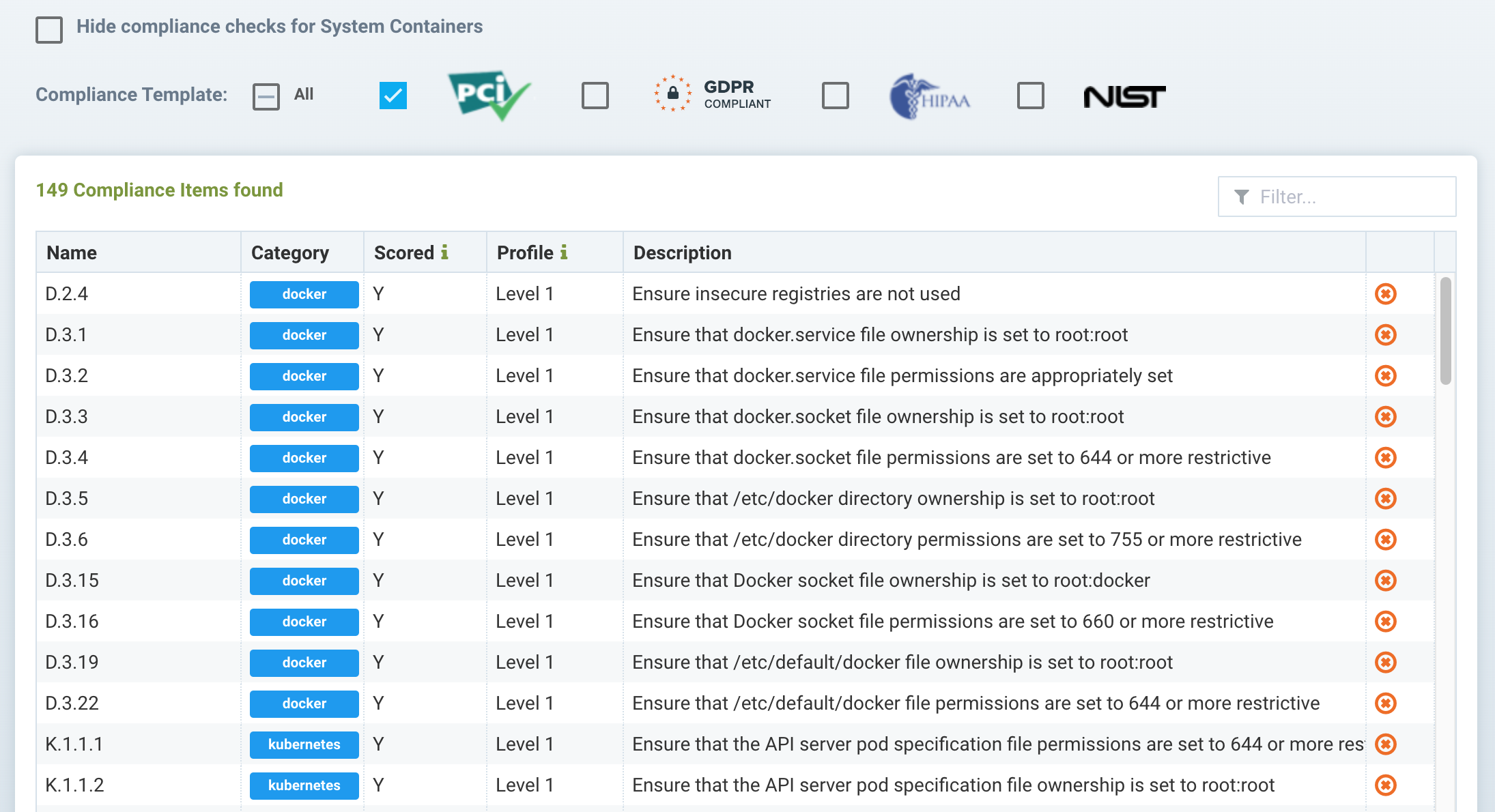Enable the GDPR template checkbox
Image resolution: width=1495 pixels, height=812 pixels.
pyautogui.click(x=595, y=96)
